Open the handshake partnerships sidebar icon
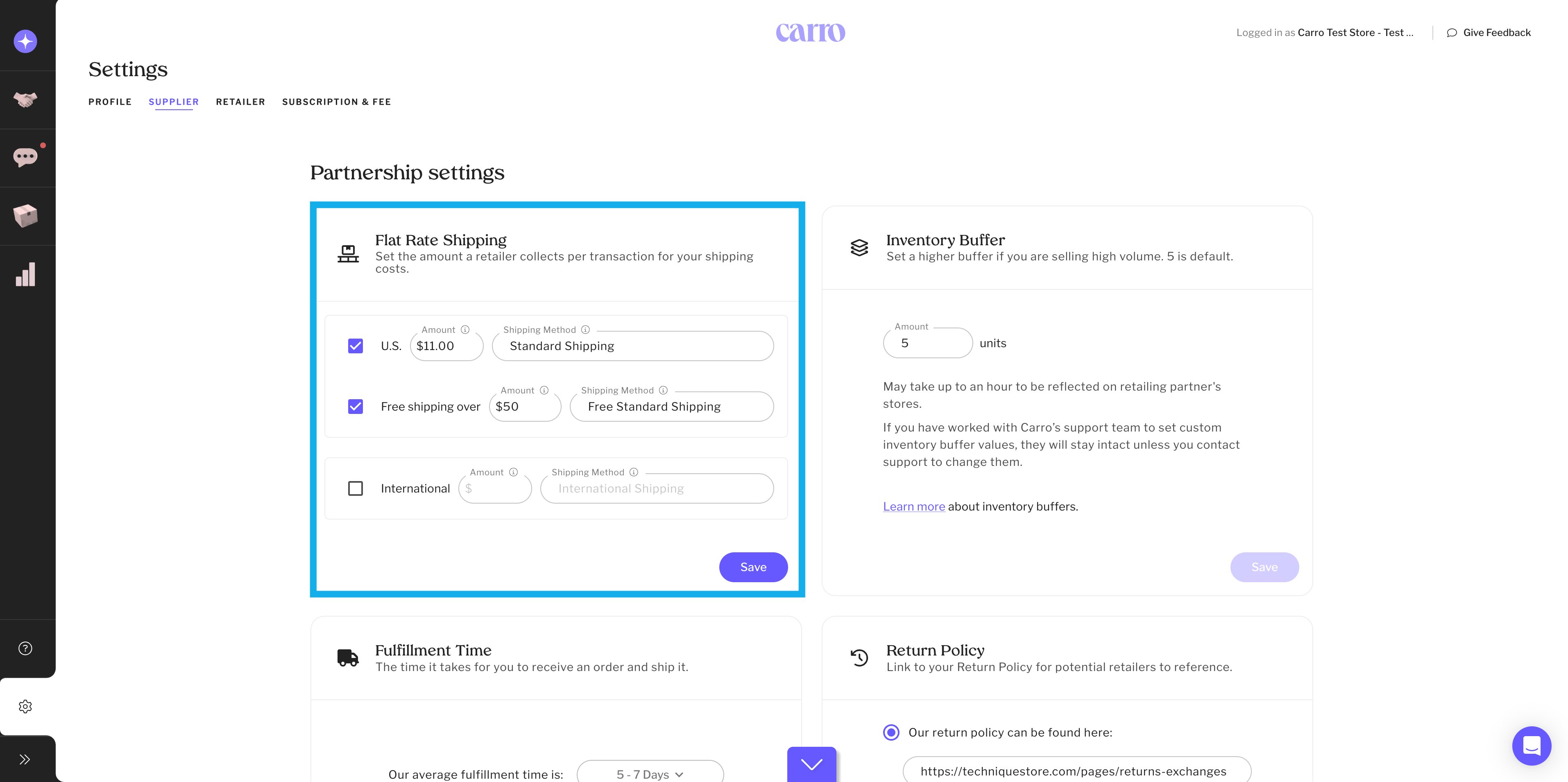This screenshot has width=1568, height=782. pos(25,99)
